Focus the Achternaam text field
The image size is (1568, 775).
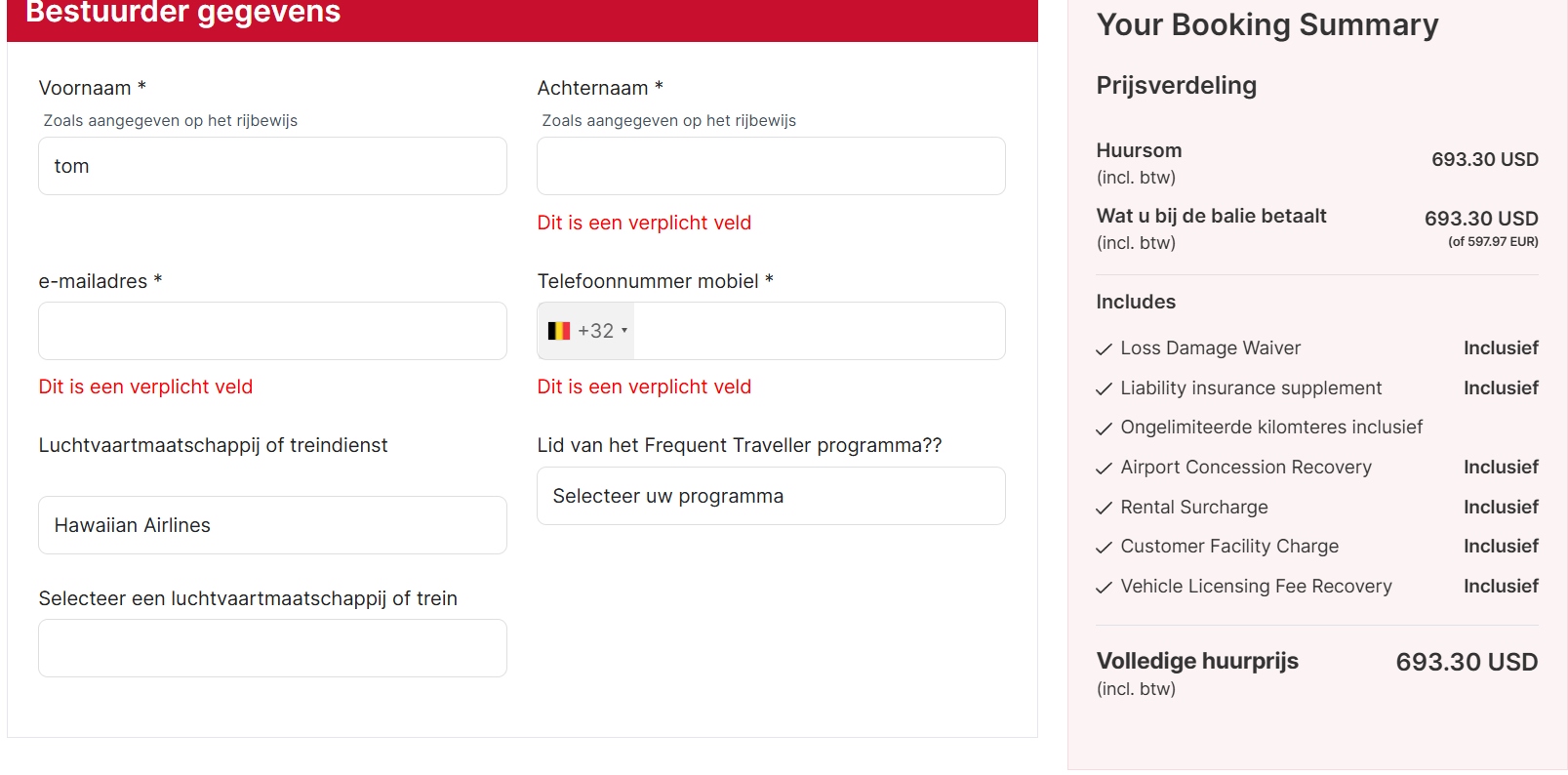(x=770, y=166)
